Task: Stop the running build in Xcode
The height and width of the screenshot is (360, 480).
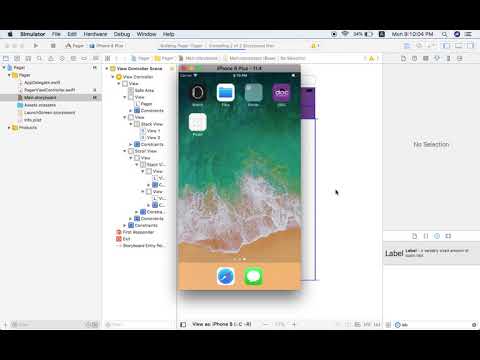Action: point(53,46)
